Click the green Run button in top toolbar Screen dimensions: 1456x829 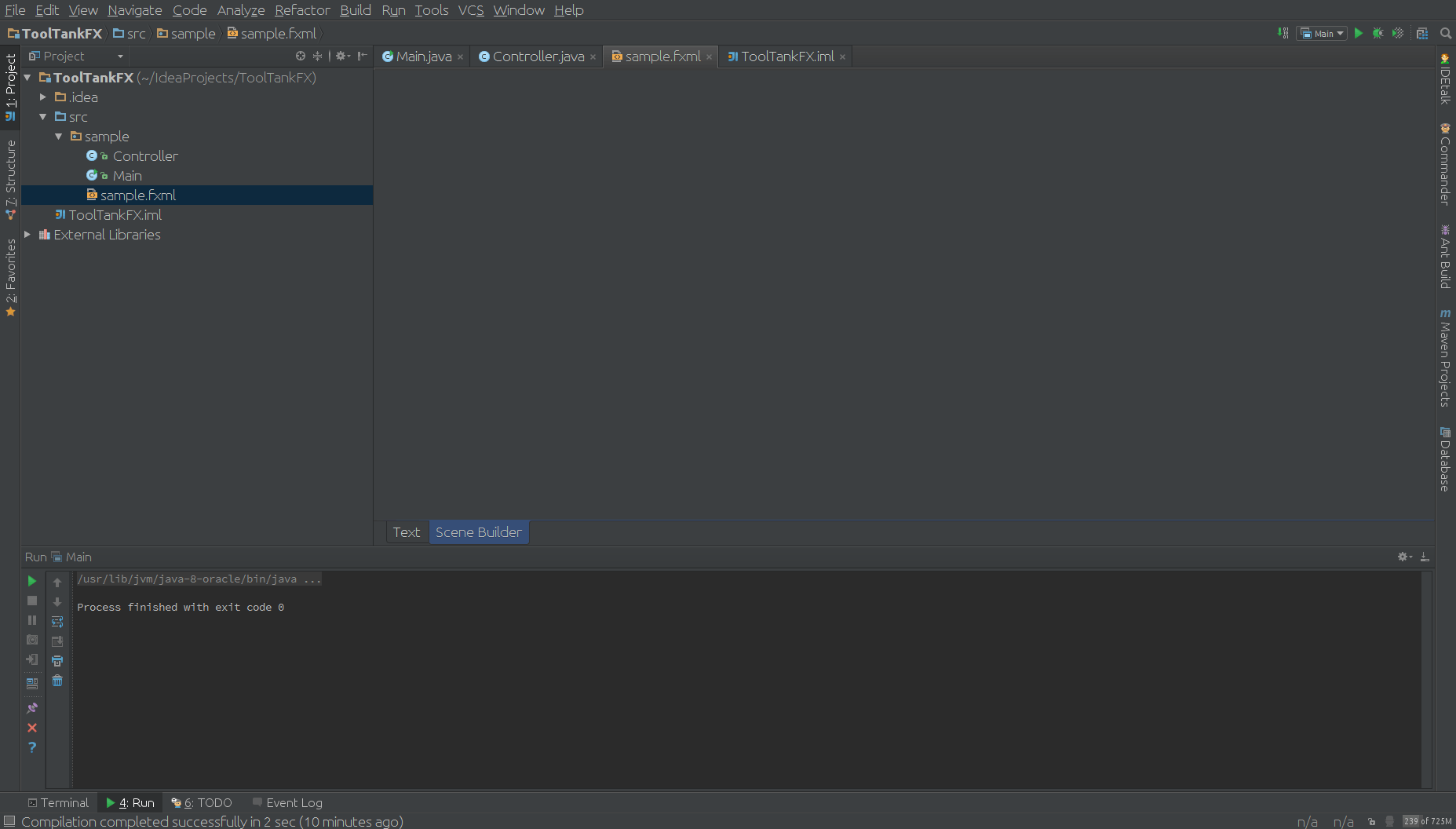1359,34
